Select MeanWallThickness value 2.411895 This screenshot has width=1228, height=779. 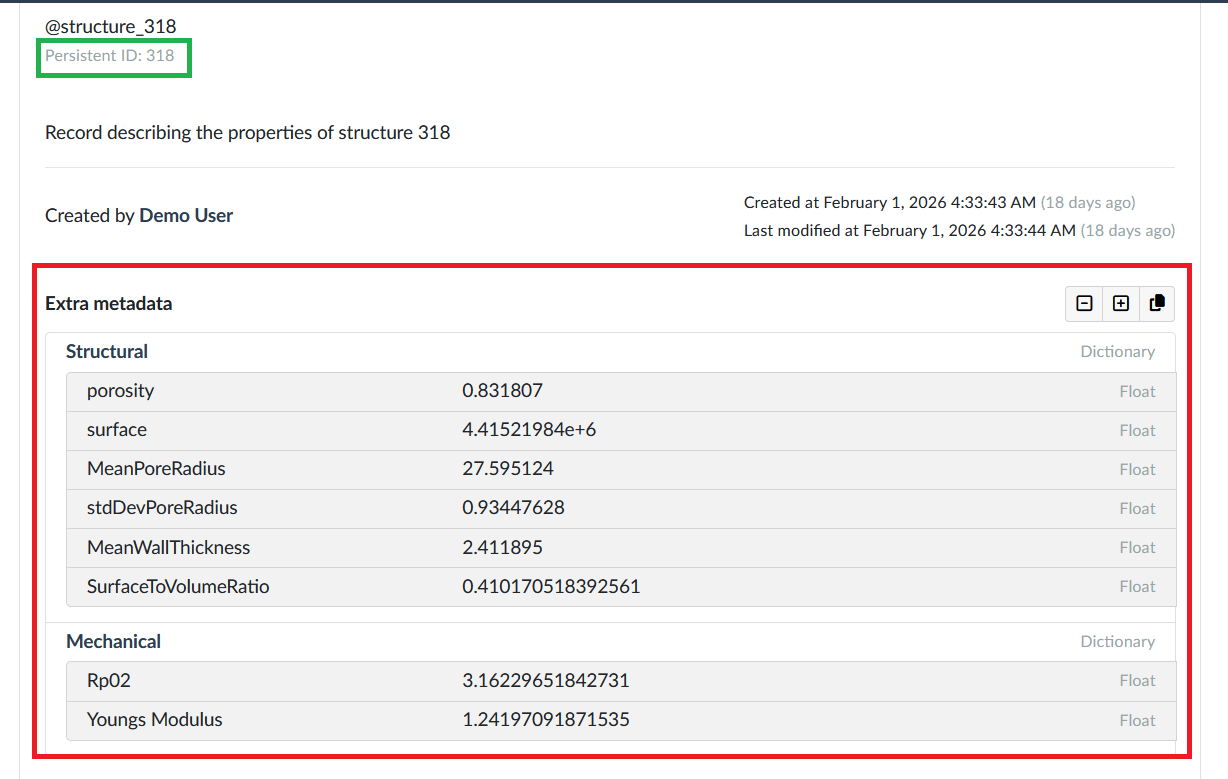(x=502, y=548)
